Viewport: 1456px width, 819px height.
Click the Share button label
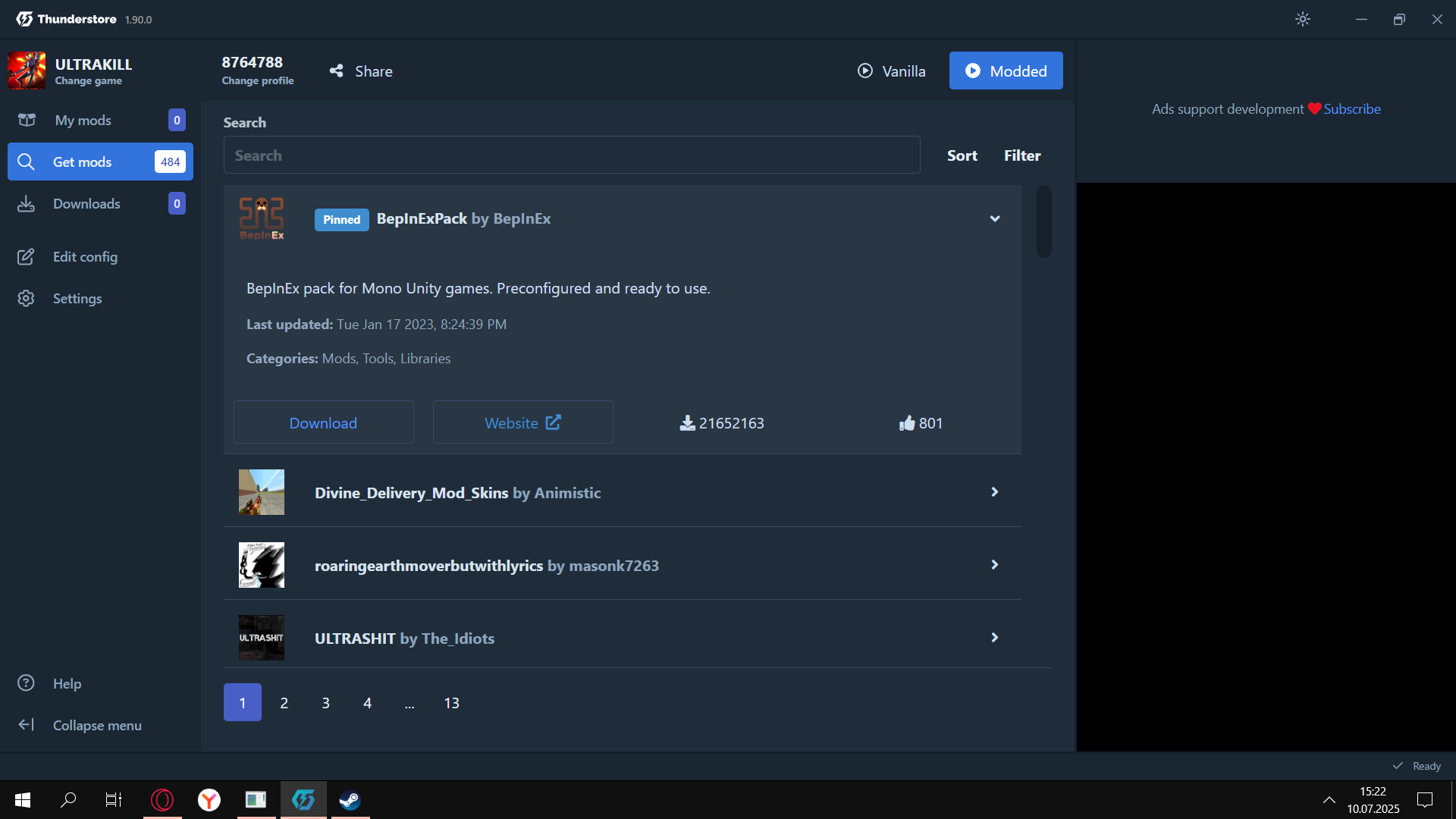pos(374,71)
